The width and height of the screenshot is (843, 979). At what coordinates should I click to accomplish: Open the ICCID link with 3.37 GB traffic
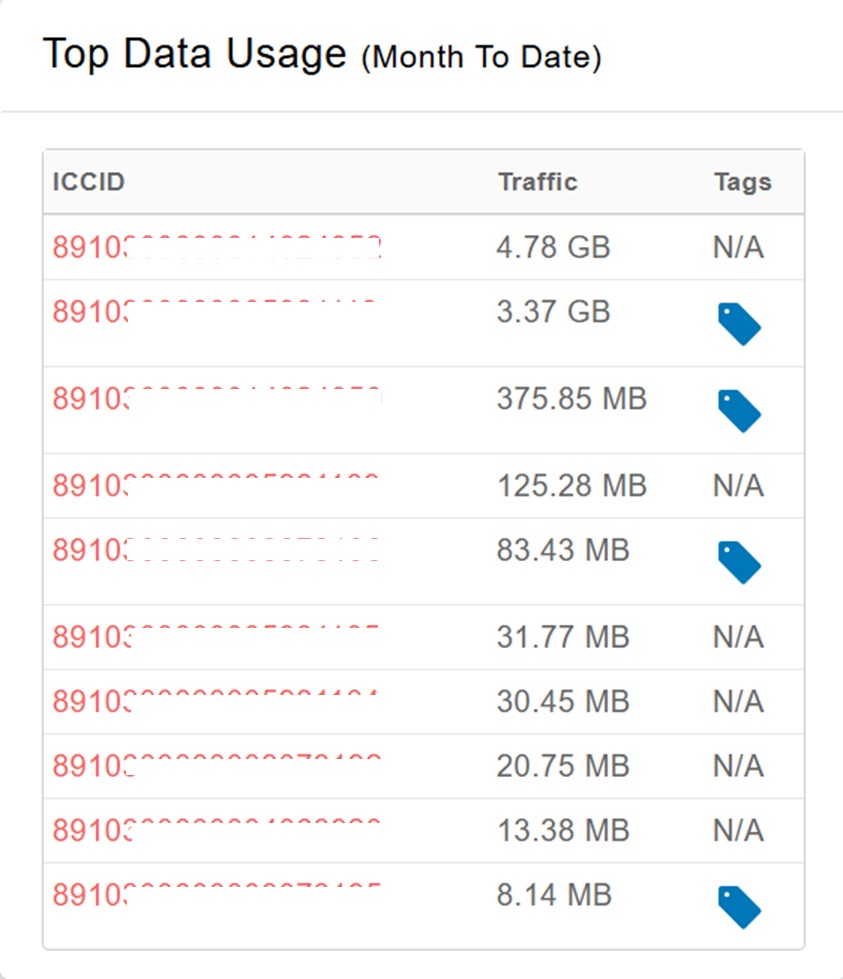pos(216,312)
